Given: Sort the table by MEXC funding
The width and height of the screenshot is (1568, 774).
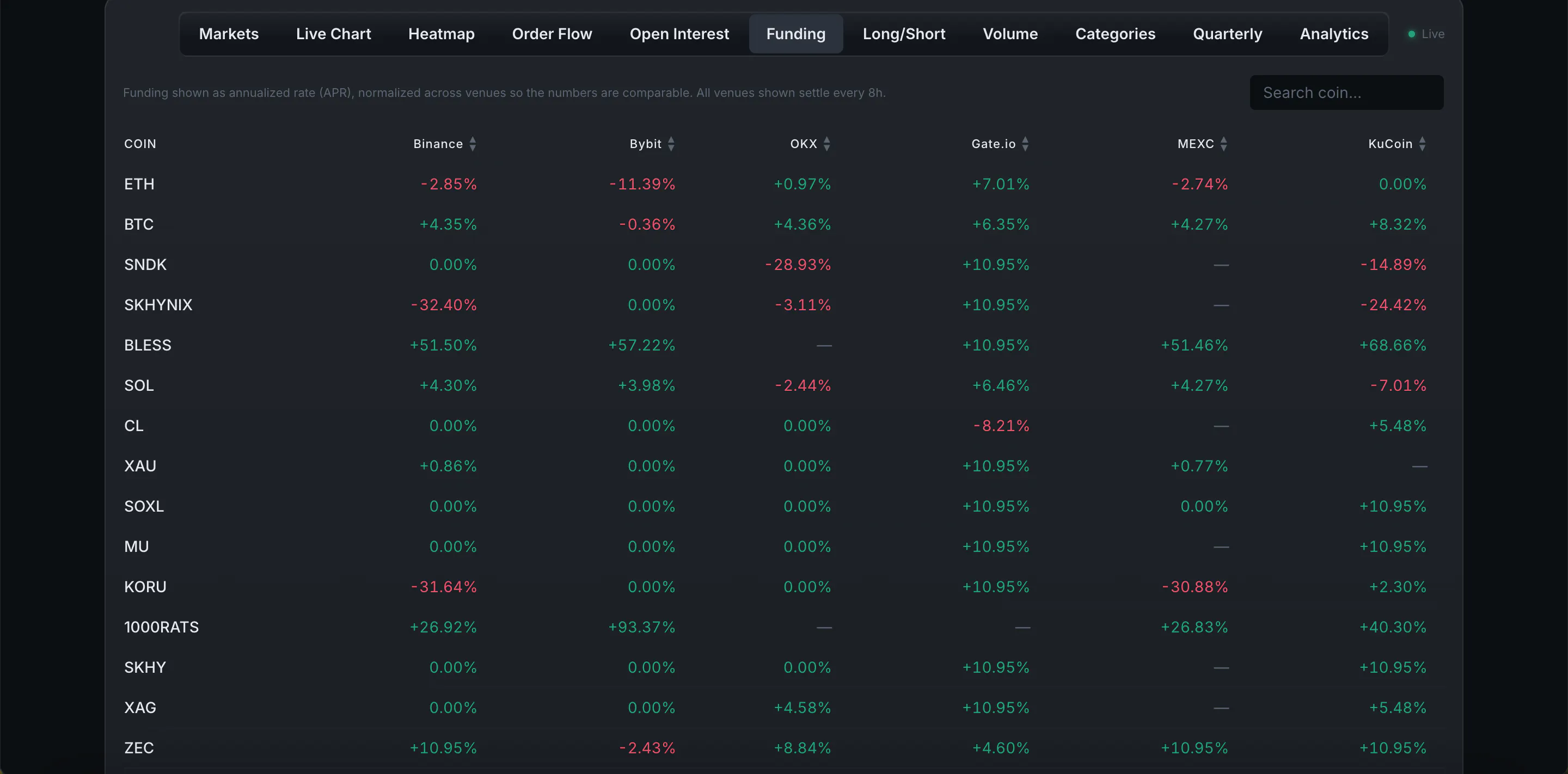Looking at the screenshot, I should coord(1202,144).
